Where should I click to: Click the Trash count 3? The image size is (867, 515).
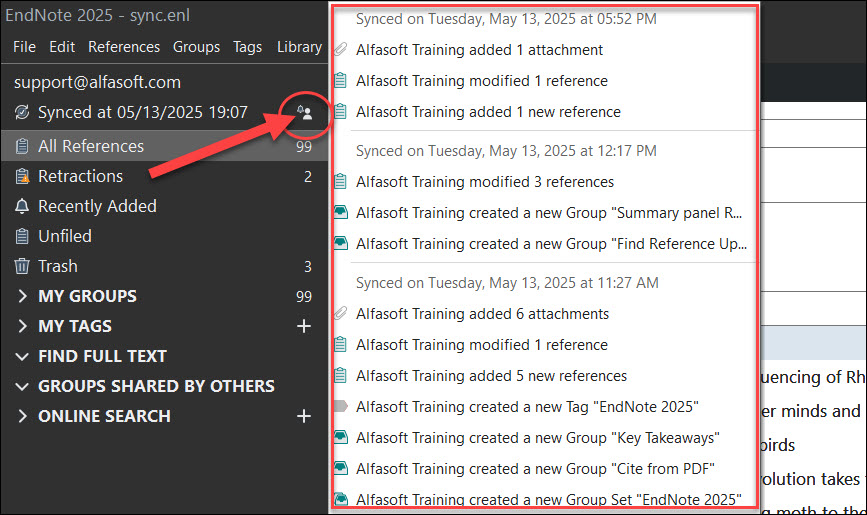(x=308, y=267)
